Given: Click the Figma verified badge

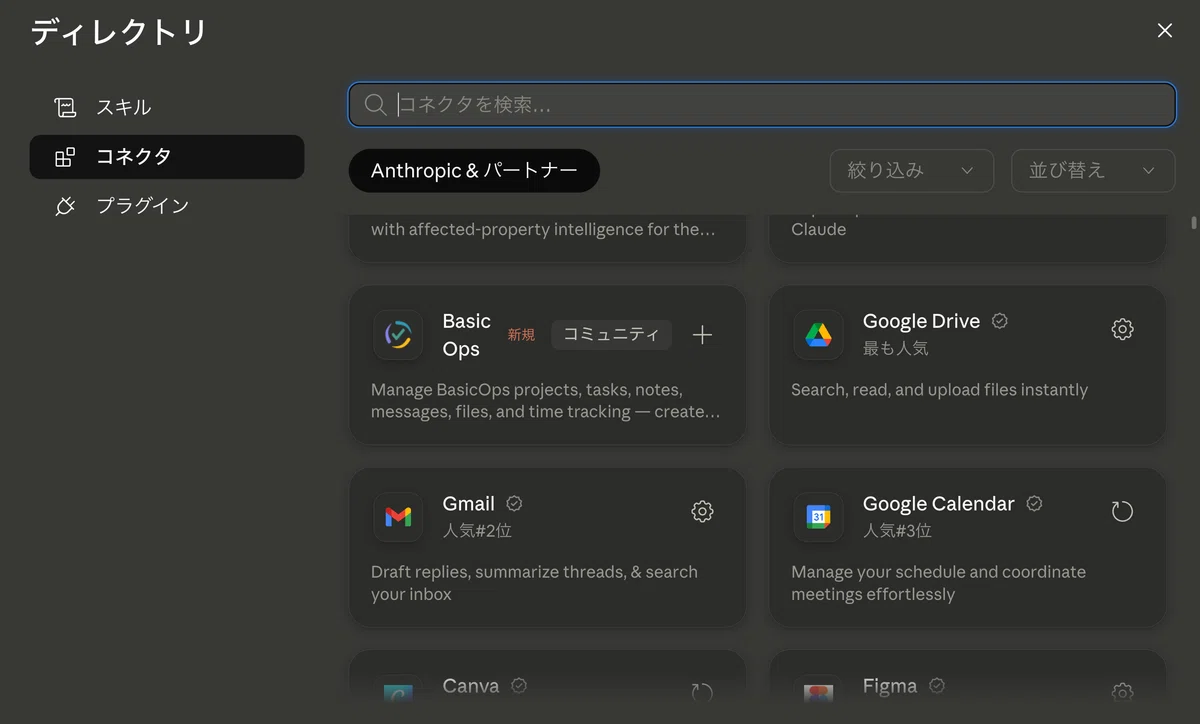Looking at the screenshot, I should pyautogui.click(x=937, y=686).
